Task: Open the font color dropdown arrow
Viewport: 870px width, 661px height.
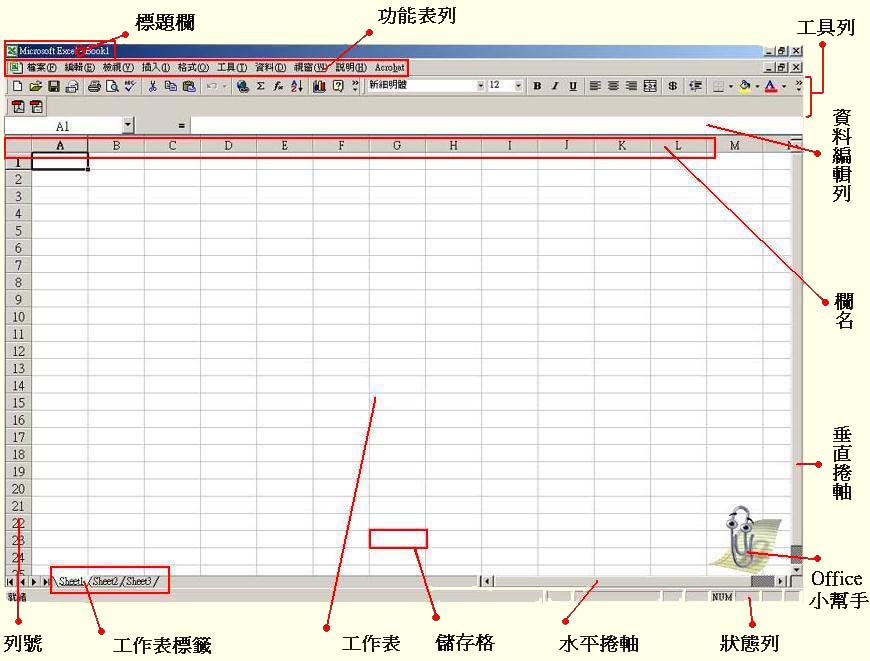Action: click(x=784, y=87)
